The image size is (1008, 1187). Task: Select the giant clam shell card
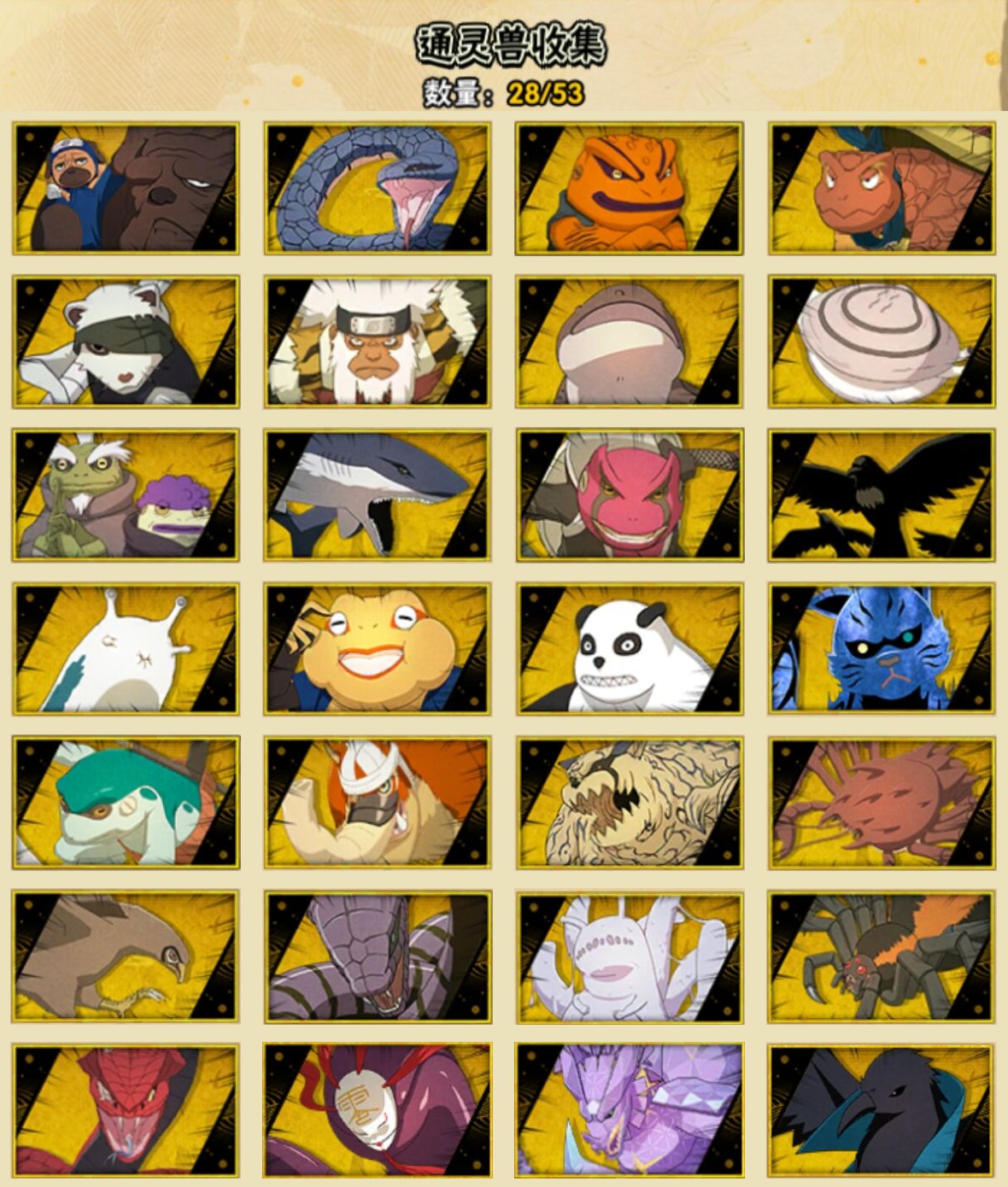click(x=882, y=342)
